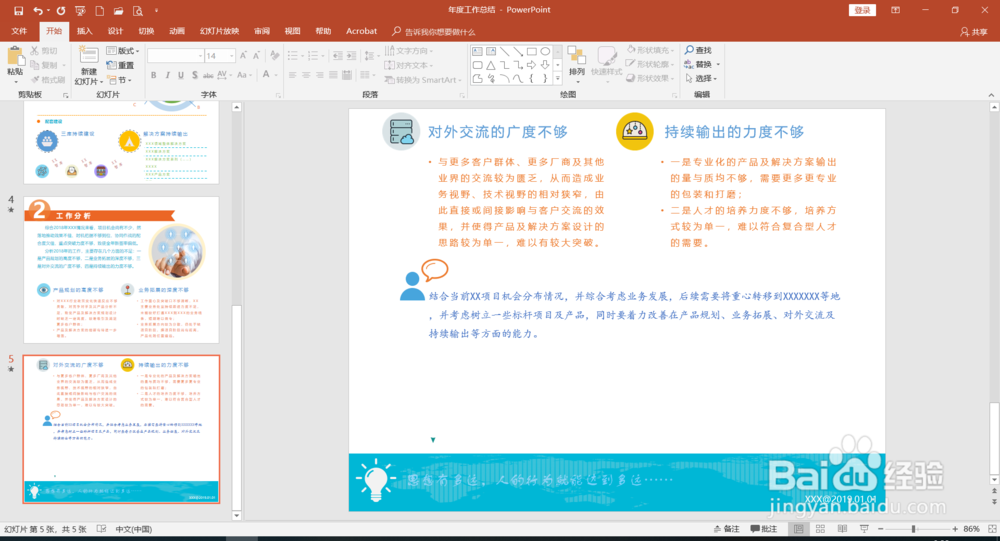Toggle italic formatting
This screenshot has width=1000, height=541.
click(x=167, y=75)
